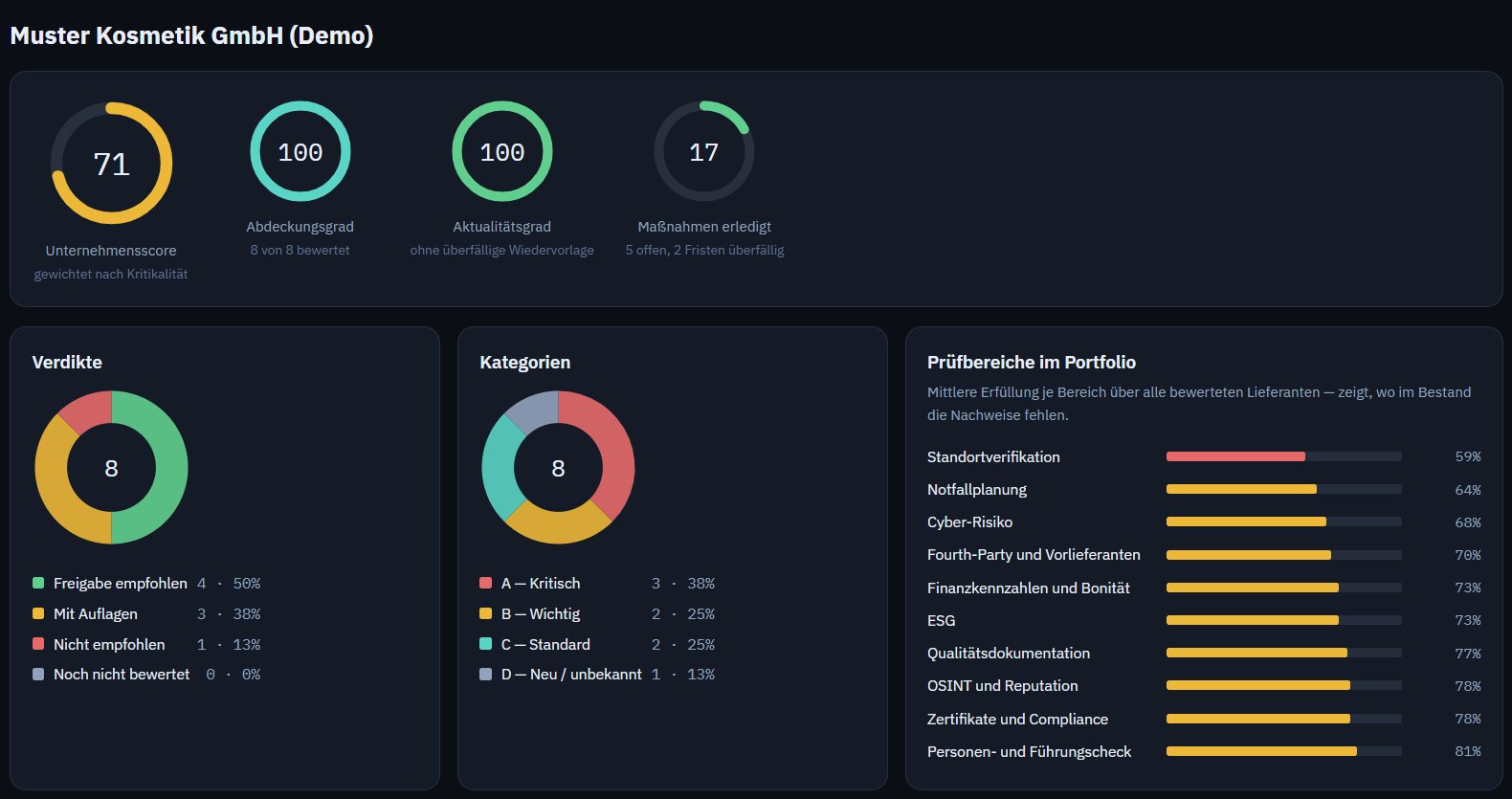Click the 50% value next to Freigabe empfohlen
The height and width of the screenshot is (799, 1512).
247,583
